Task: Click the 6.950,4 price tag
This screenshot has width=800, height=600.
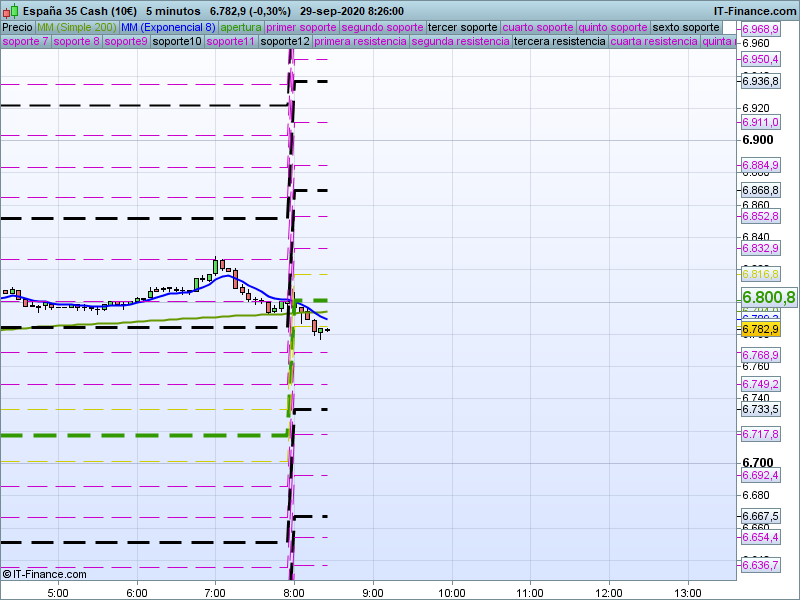Action: [x=760, y=59]
